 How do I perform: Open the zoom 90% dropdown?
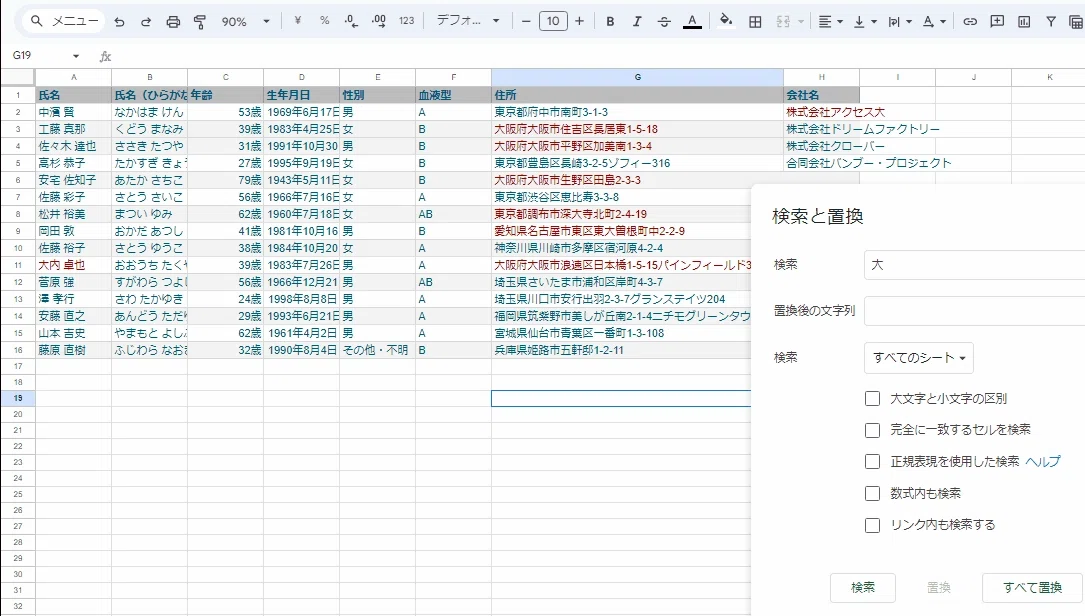click(x=246, y=21)
